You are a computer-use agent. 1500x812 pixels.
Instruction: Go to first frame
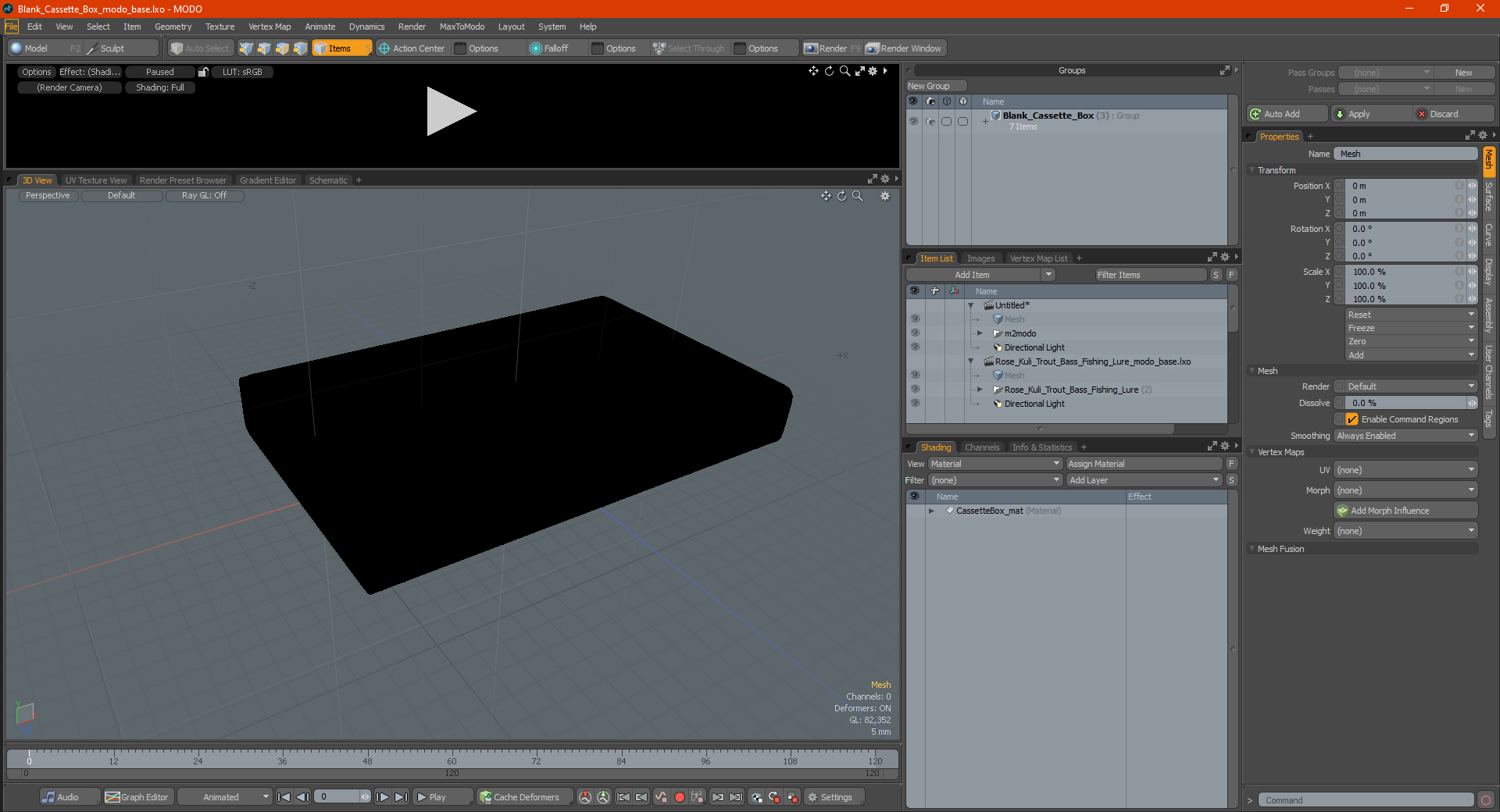pos(284,797)
